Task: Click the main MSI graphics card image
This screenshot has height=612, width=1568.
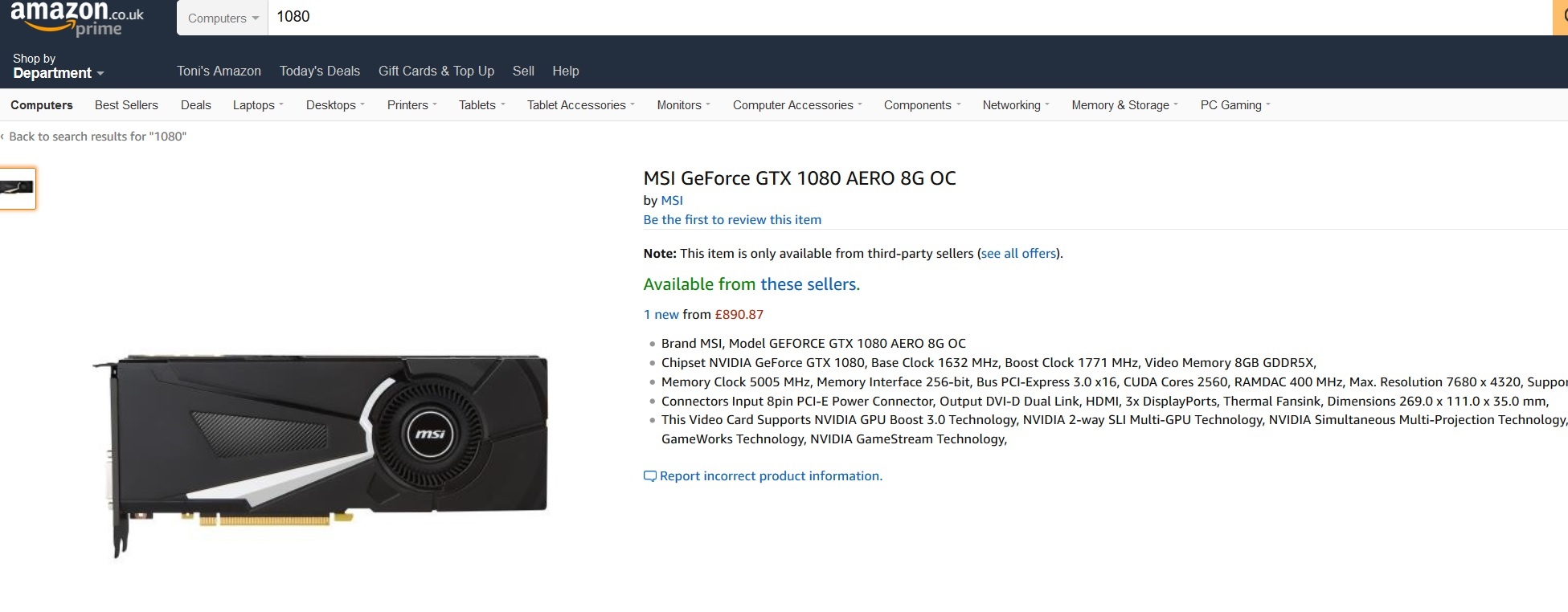Action: (320, 455)
